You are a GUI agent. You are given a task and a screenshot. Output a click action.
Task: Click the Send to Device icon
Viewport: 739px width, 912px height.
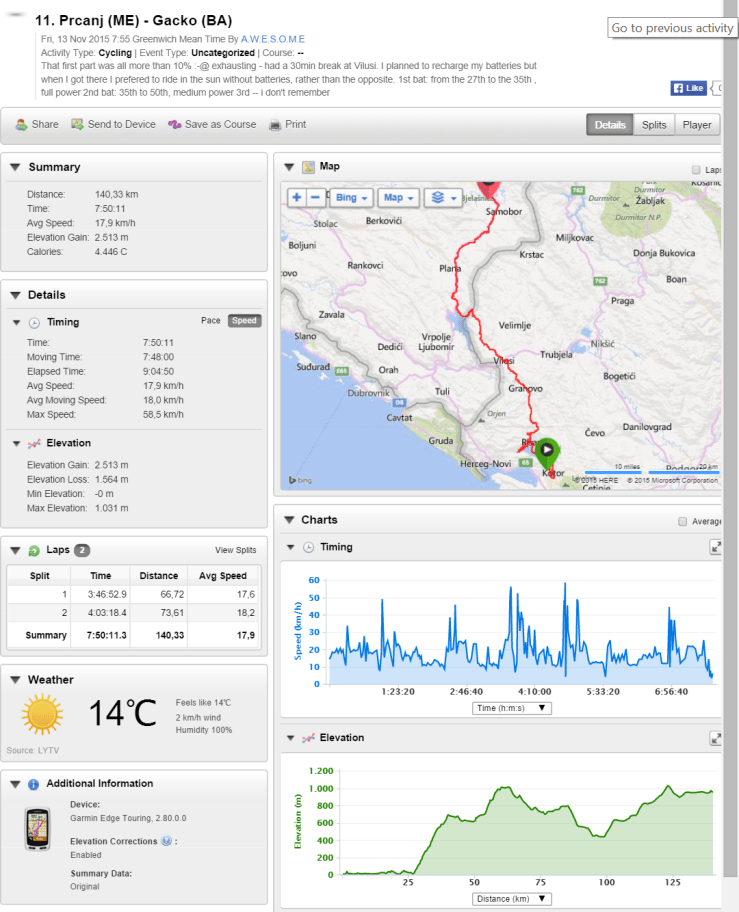[78, 125]
